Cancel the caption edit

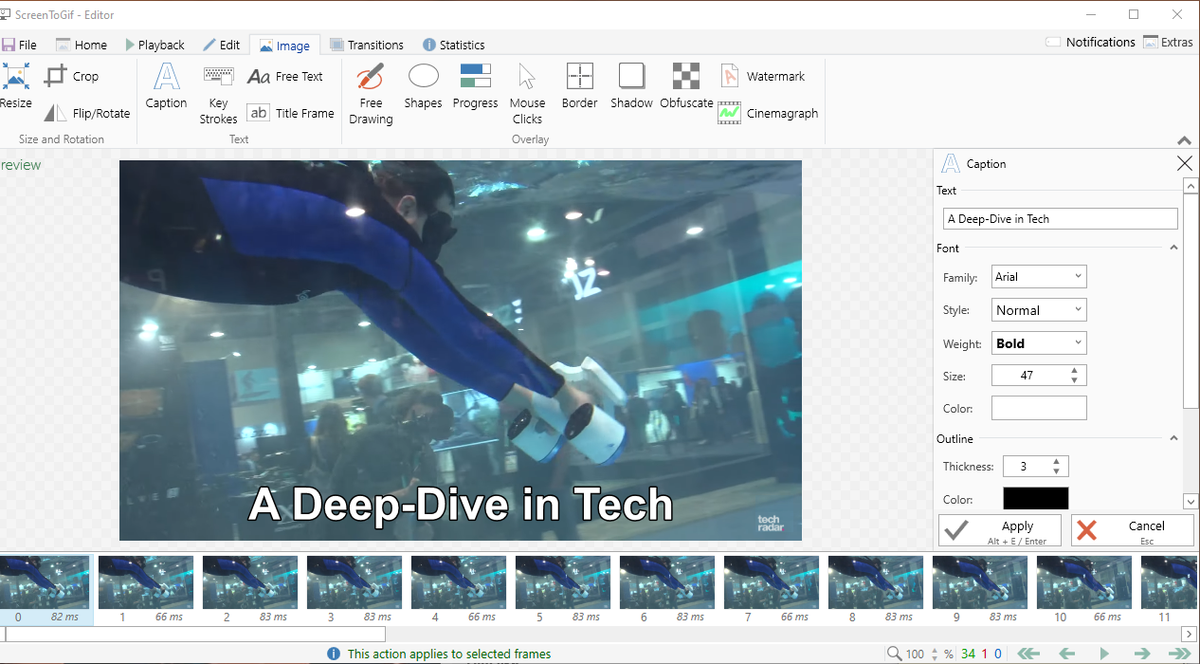pyautogui.click(x=1131, y=530)
